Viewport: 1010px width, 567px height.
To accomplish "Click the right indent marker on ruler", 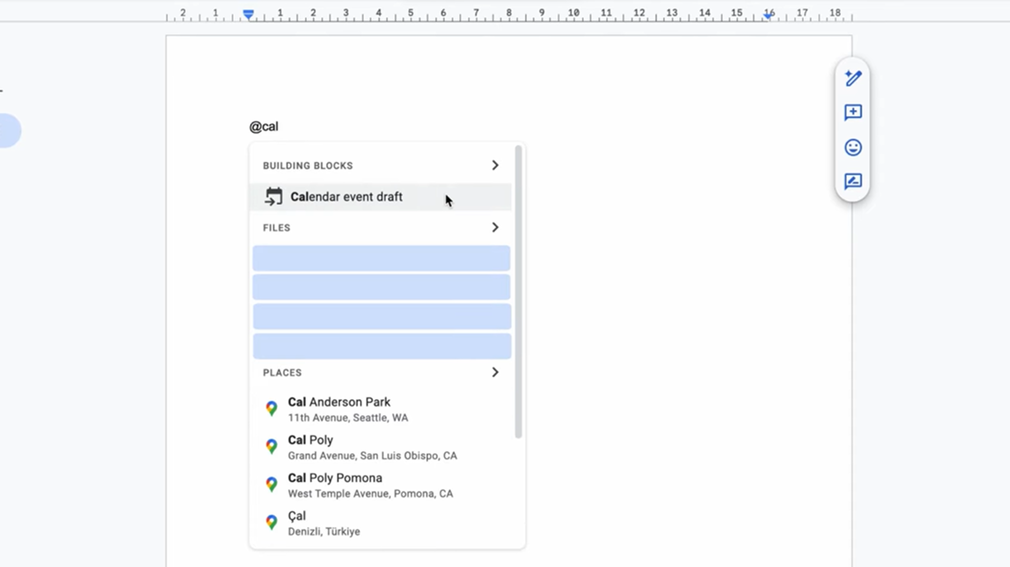I will 768,15.
